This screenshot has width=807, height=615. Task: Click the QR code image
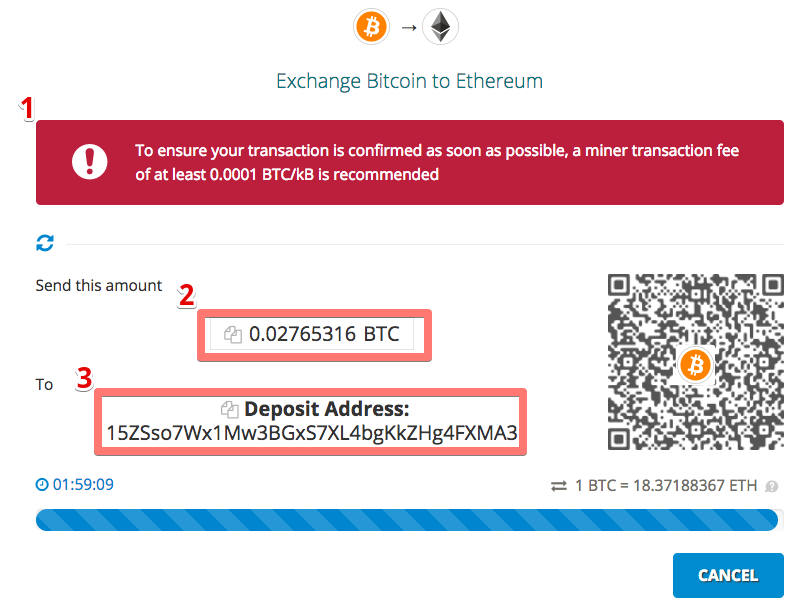click(696, 362)
